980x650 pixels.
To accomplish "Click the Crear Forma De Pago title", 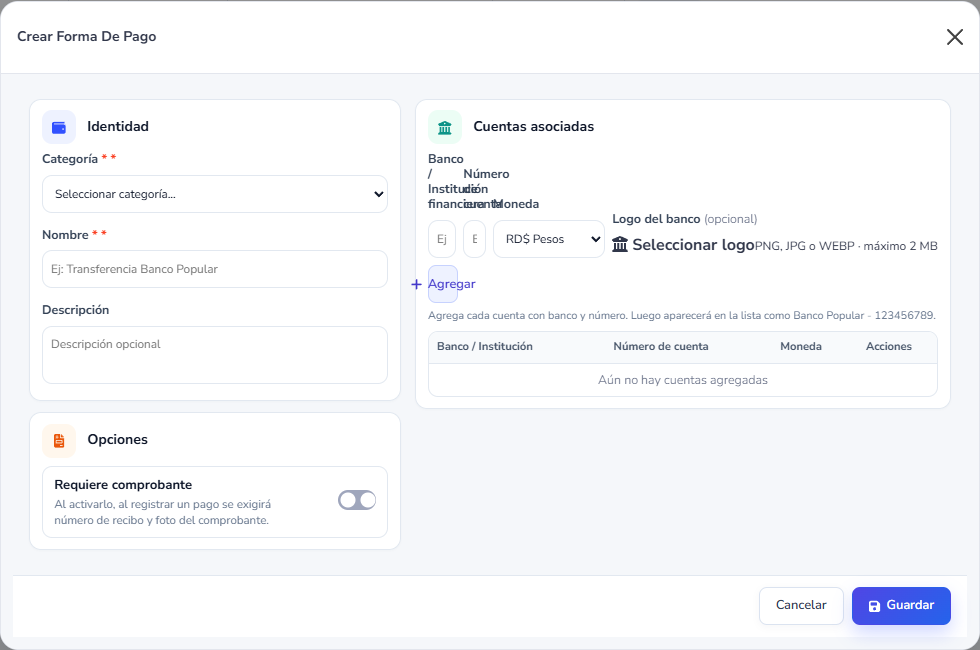I will (x=87, y=36).
